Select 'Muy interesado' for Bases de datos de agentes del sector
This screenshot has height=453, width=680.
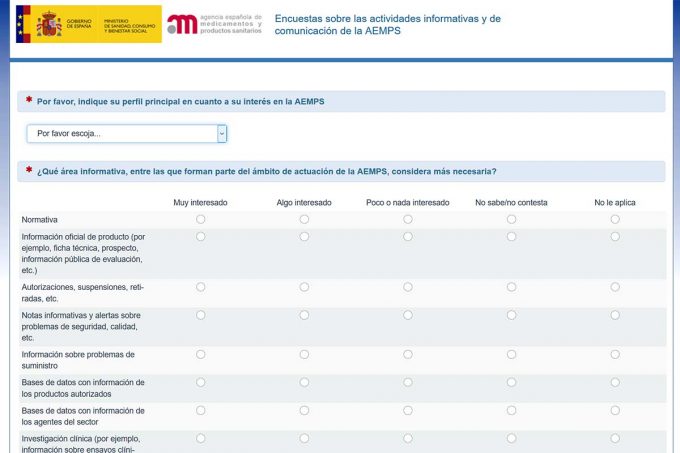click(x=201, y=410)
